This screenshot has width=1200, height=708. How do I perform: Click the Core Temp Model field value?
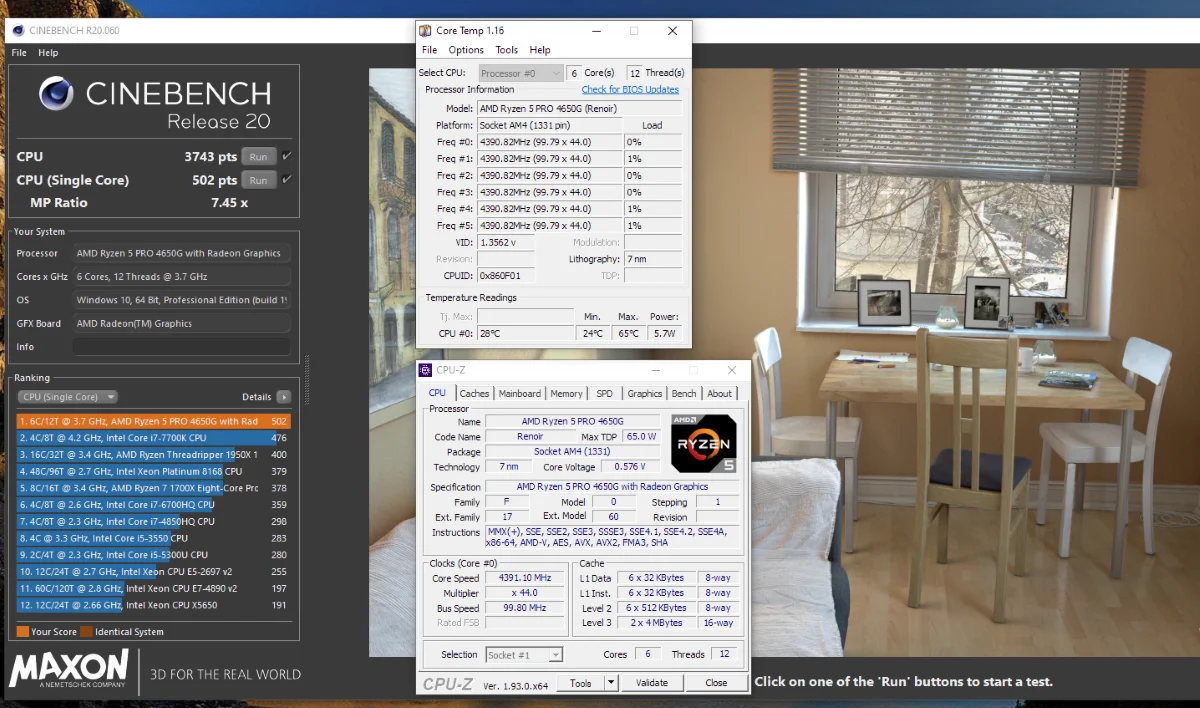[580, 108]
